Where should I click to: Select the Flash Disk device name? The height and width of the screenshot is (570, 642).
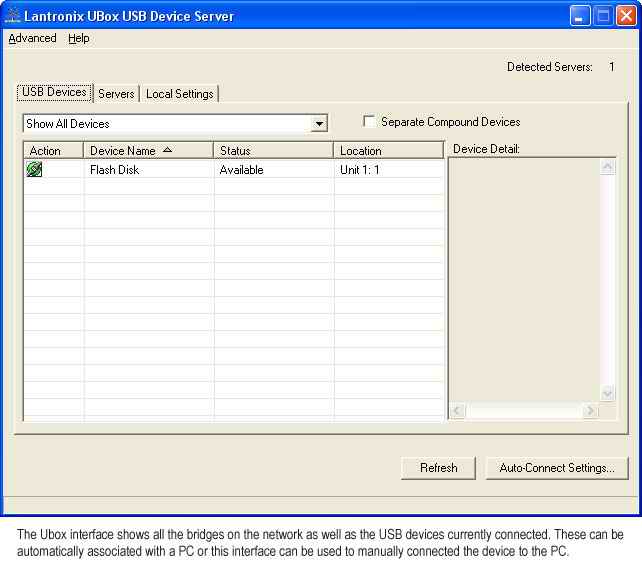pyautogui.click(x=114, y=170)
